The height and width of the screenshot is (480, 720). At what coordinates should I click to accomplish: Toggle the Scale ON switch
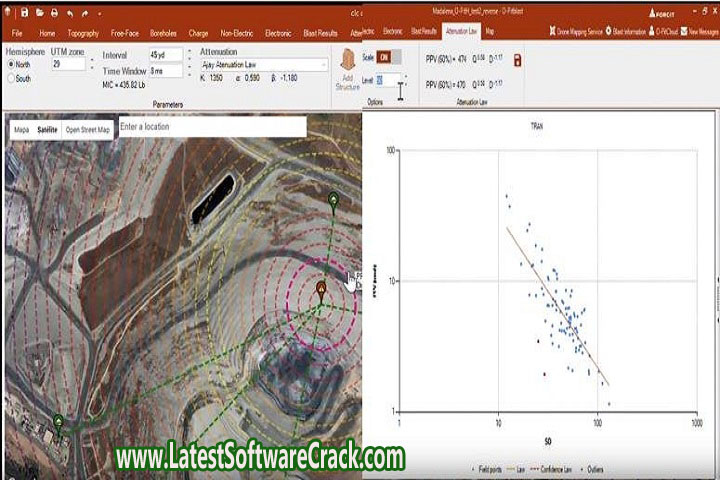(x=388, y=57)
